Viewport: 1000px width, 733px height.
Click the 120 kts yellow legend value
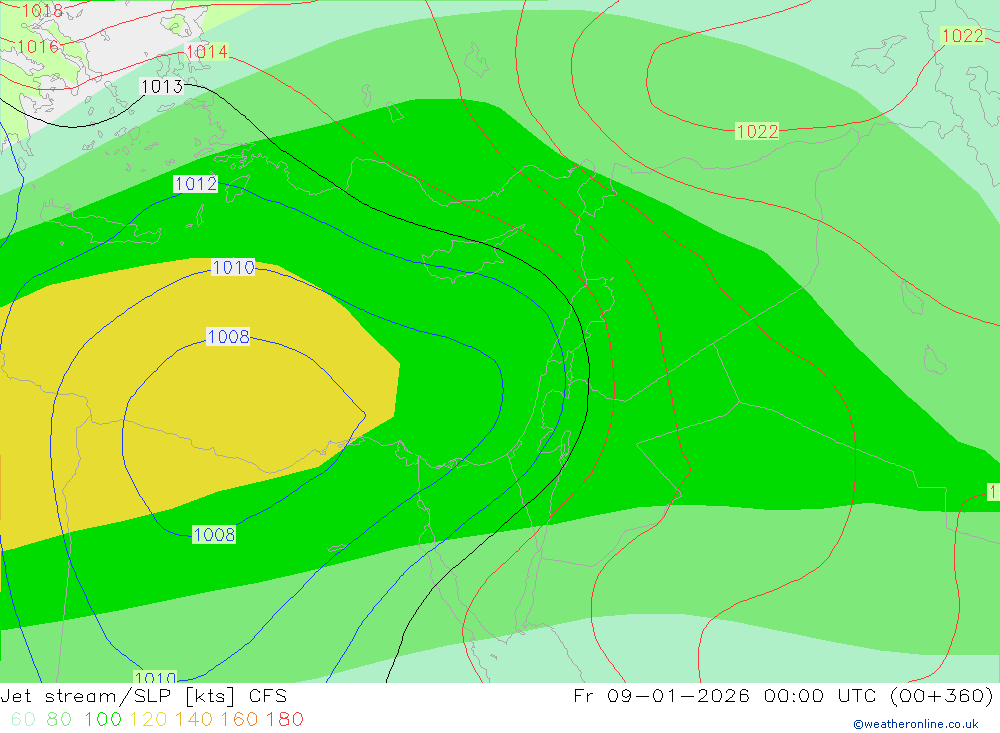click(147, 719)
